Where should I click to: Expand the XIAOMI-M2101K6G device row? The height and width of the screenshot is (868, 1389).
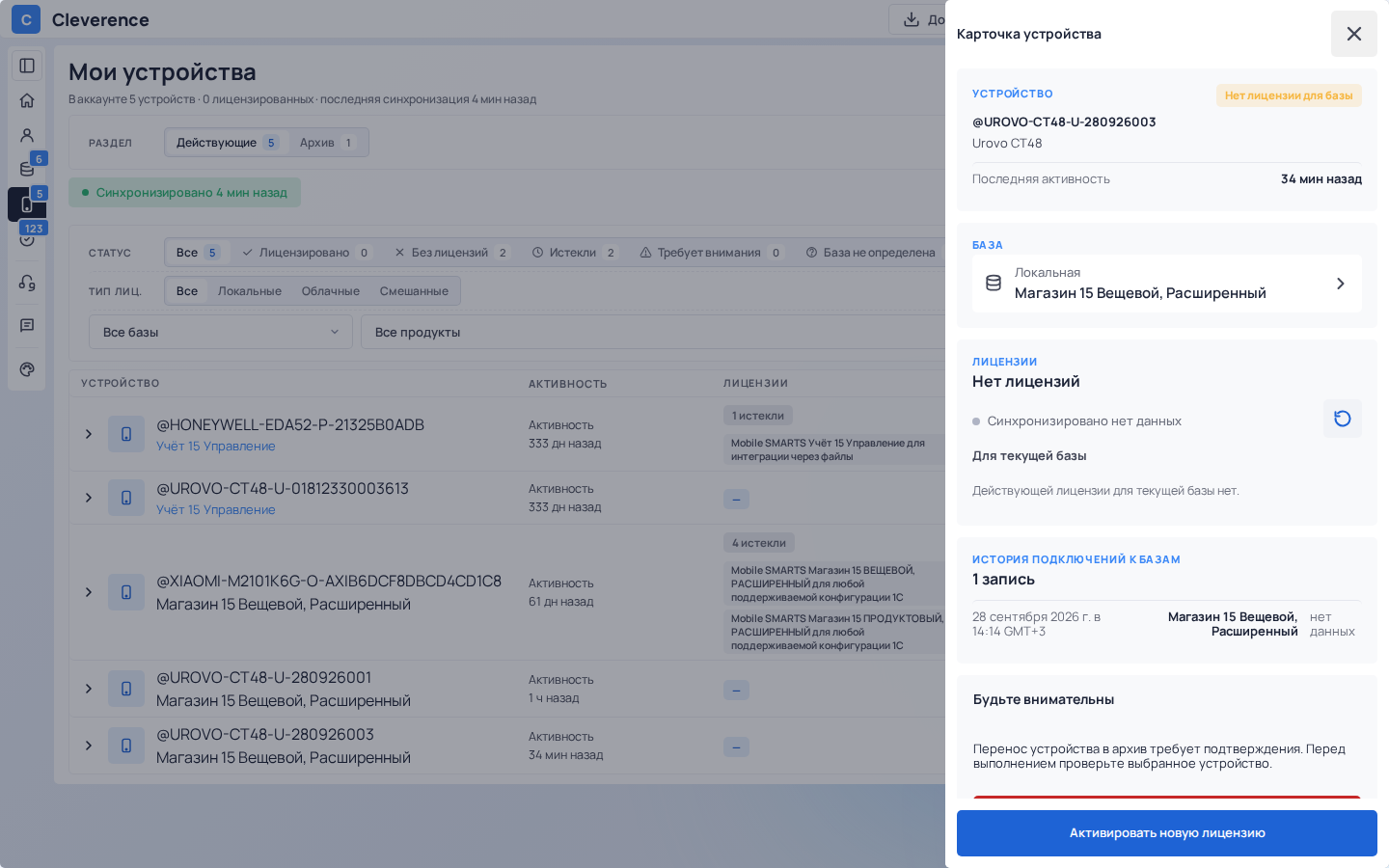click(x=89, y=592)
